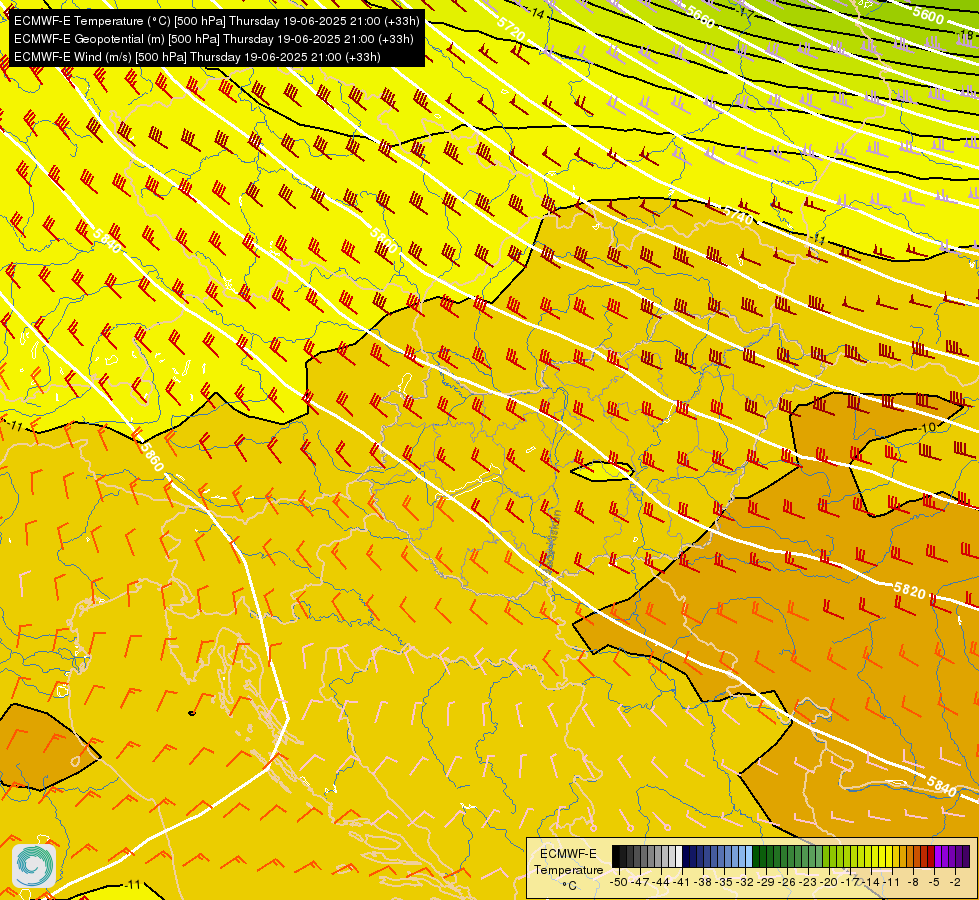The width and height of the screenshot is (979, 900).
Task: Click the blue swirl logo icon
Action: click(x=34, y=865)
